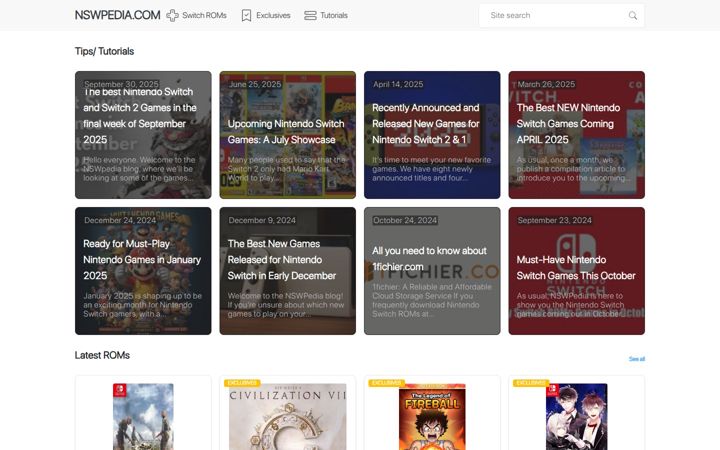Viewport: 720px width, 450px height.
Task: Click the search magnifier icon
Action: click(633, 16)
